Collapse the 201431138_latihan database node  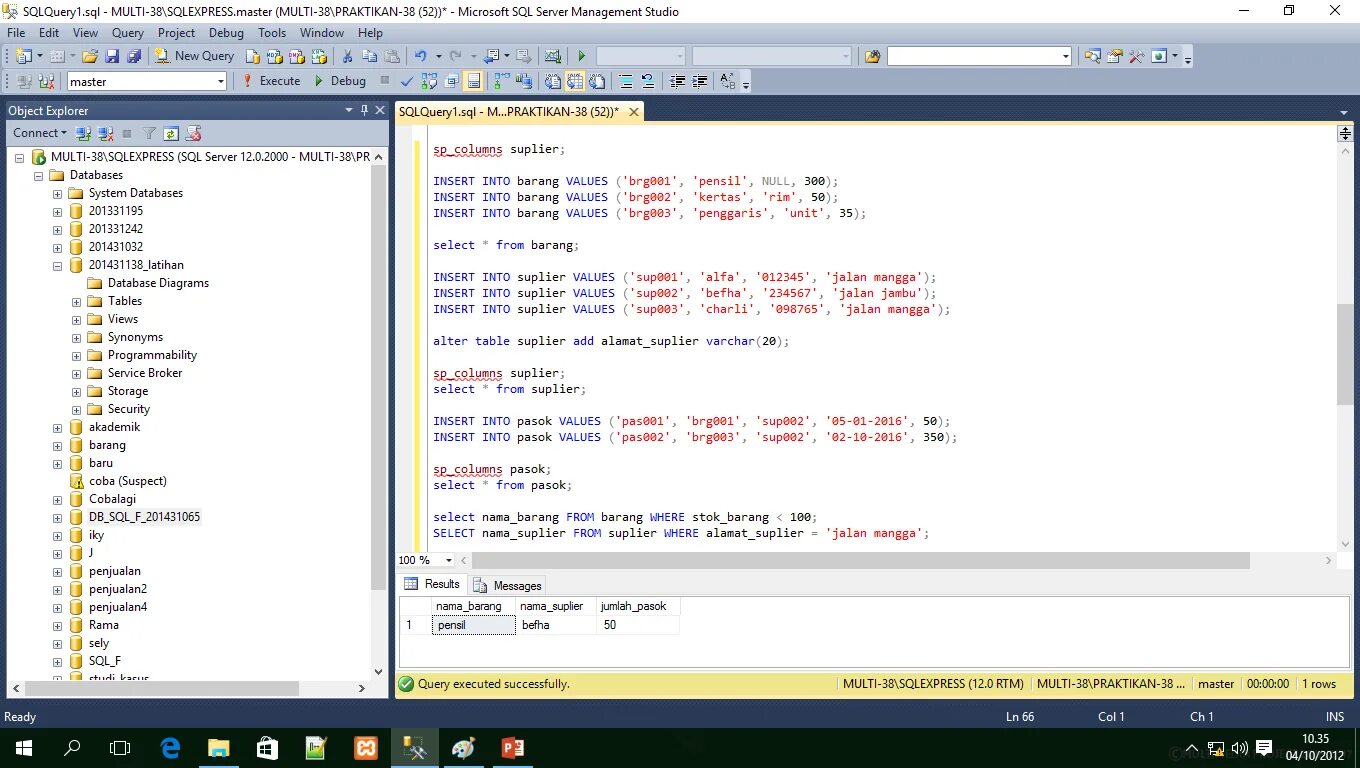point(58,265)
